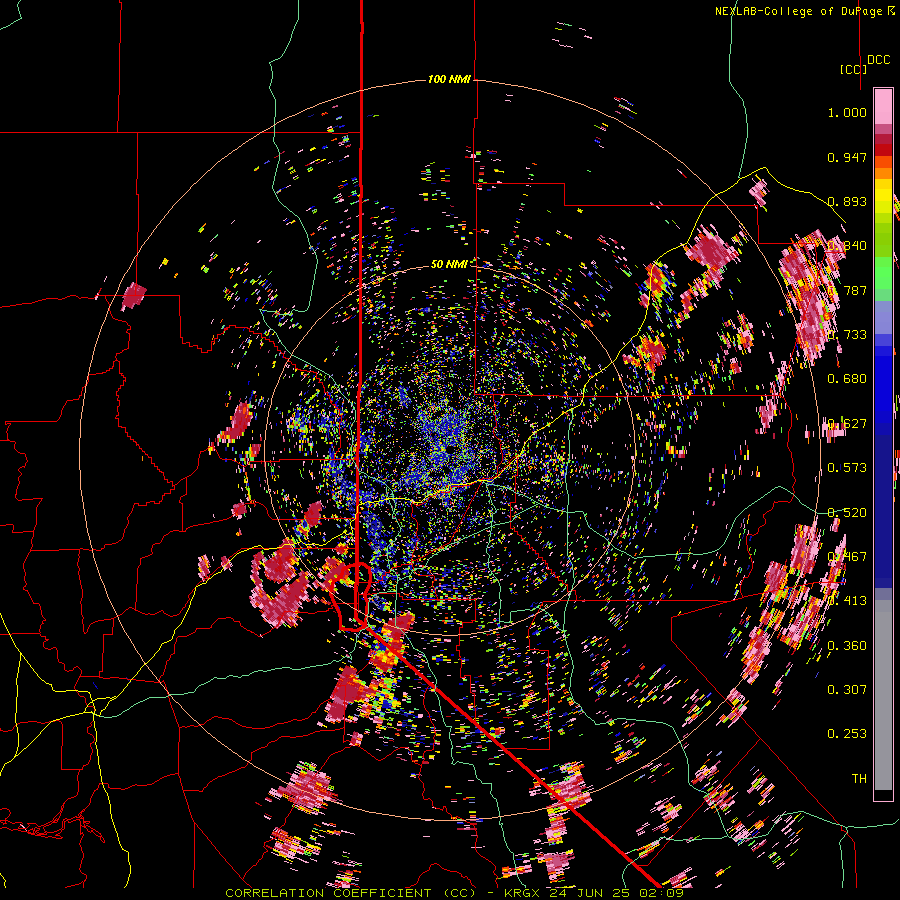
Task: Click the gray segment of the color bar
Action: pyautogui.click(x=883, y=695)
